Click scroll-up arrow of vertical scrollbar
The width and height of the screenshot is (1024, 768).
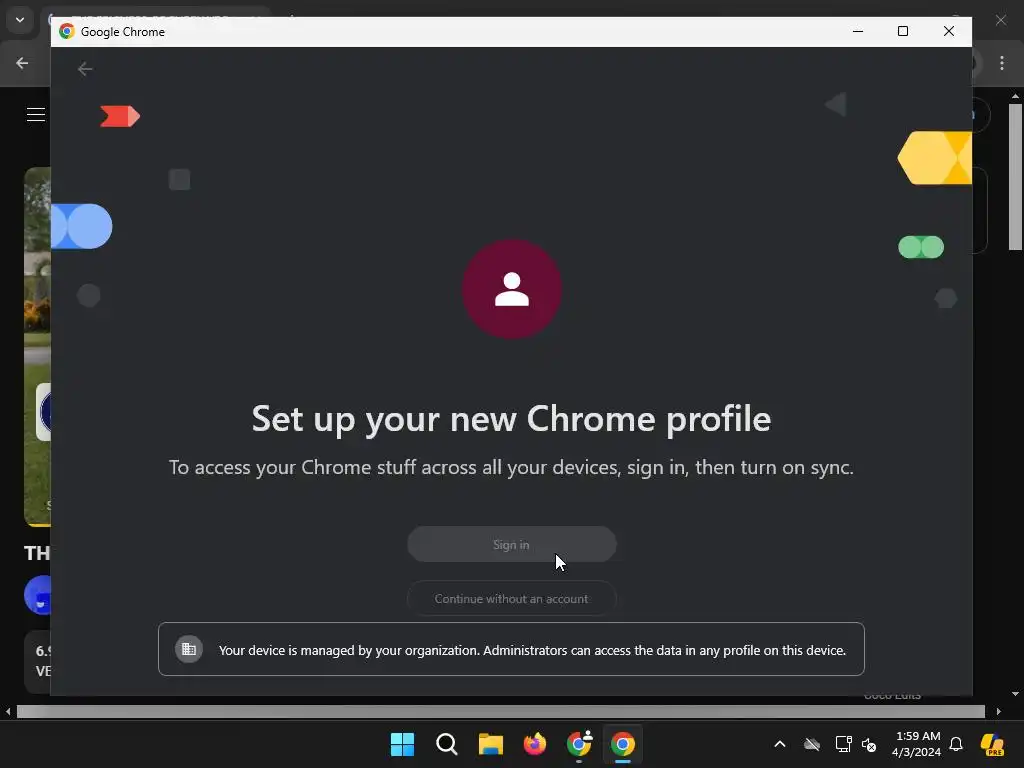[x=1015, y=96]
